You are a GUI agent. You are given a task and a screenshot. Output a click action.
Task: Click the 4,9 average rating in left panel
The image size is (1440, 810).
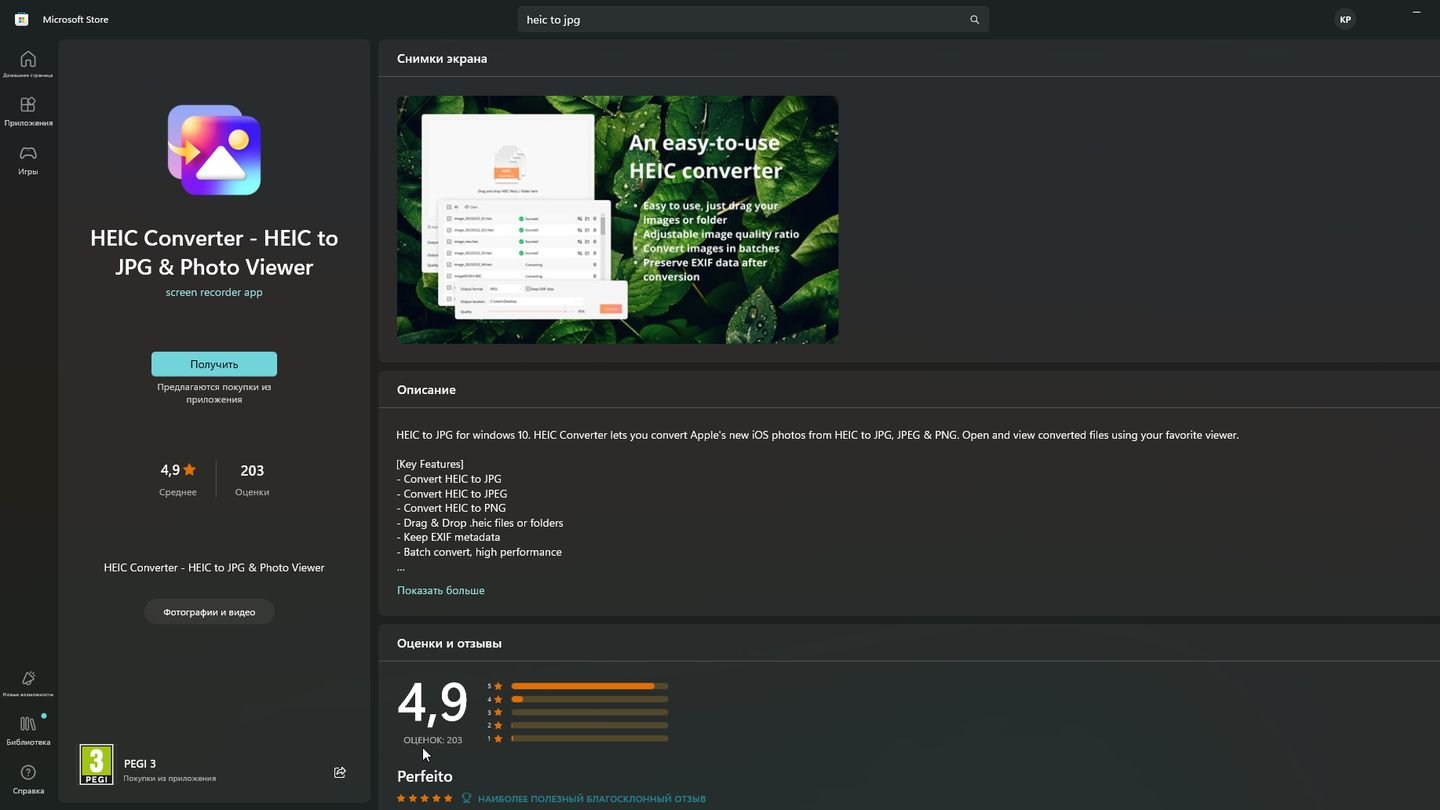(x=178, y=470)
